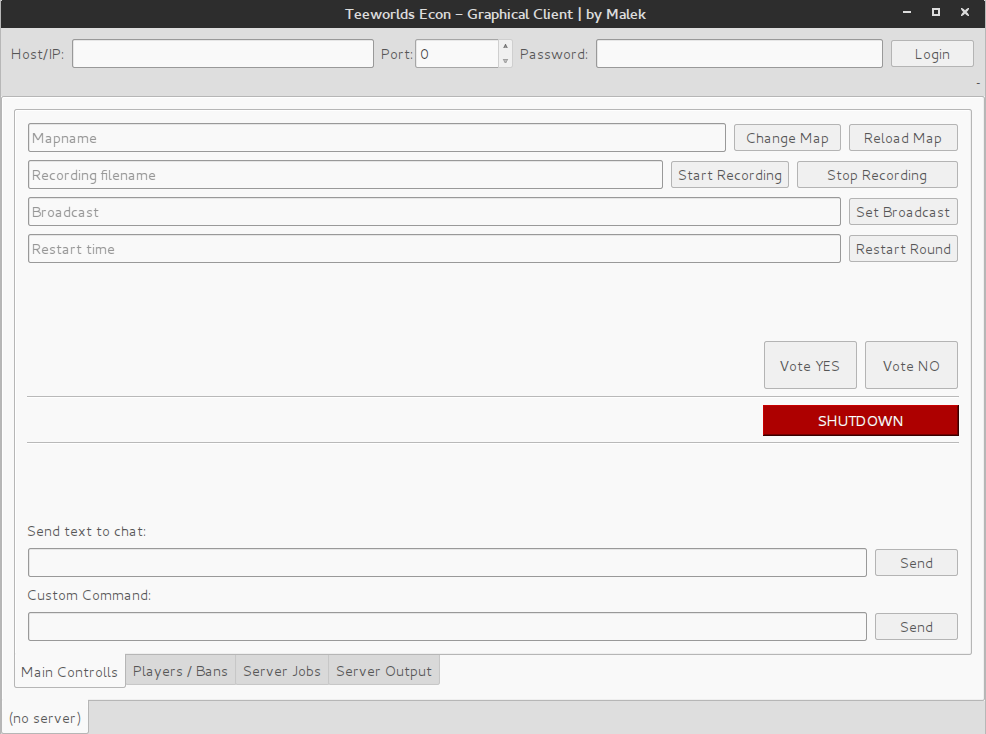Click the Custom Command input field
The image size is (986, 734).
(x=447, y=627)
